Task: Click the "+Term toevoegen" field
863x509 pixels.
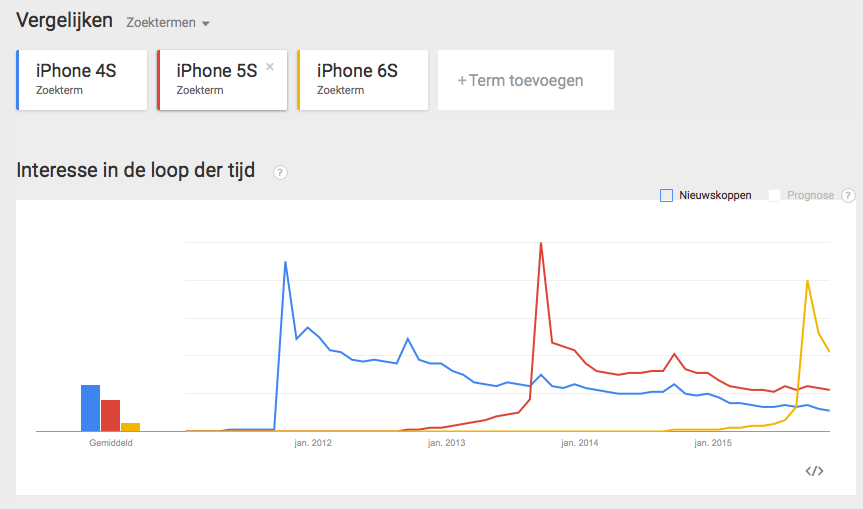Action: [525, 80]
